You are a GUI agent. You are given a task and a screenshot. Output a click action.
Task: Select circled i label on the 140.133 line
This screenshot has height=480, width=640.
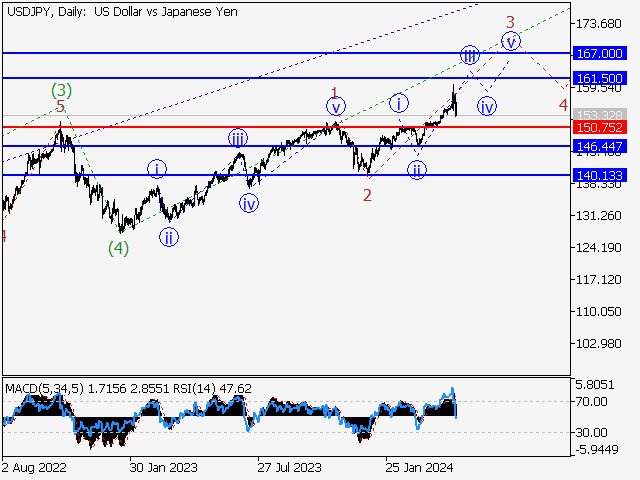(157, 169)
